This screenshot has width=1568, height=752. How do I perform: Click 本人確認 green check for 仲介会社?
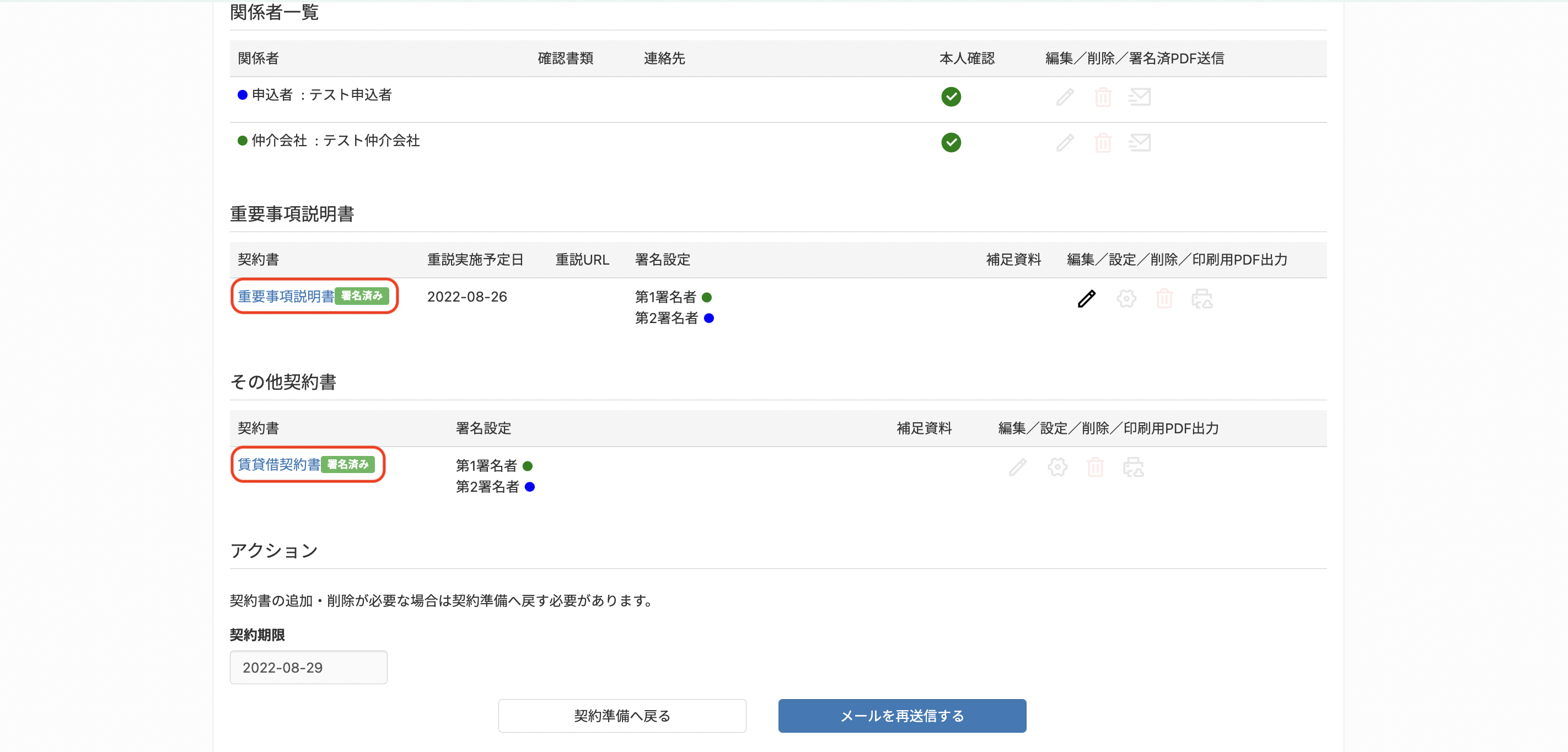click(x=951, y=142)
